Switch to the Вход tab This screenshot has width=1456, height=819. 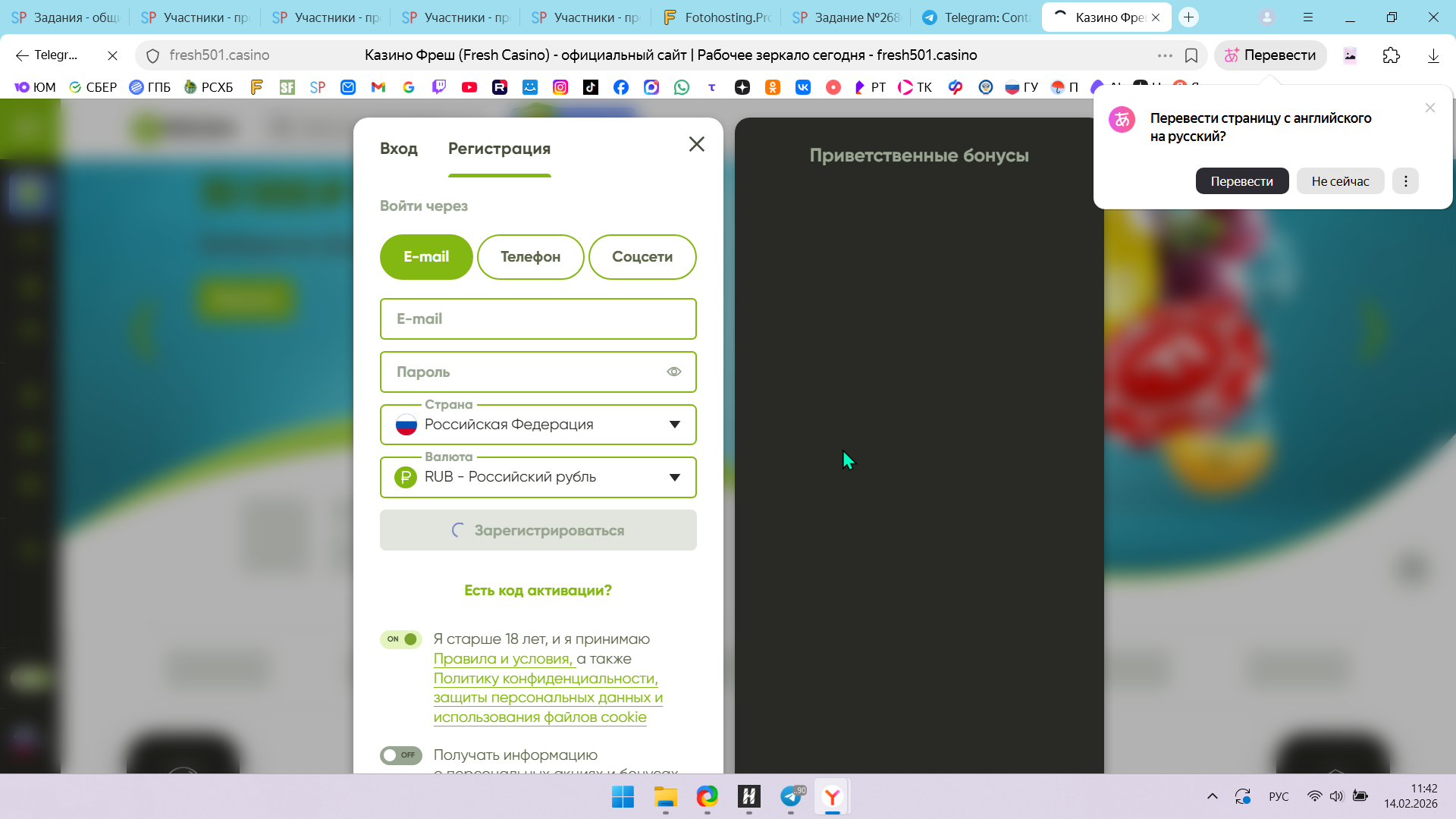pyautogui.click(x=399, y=149)
